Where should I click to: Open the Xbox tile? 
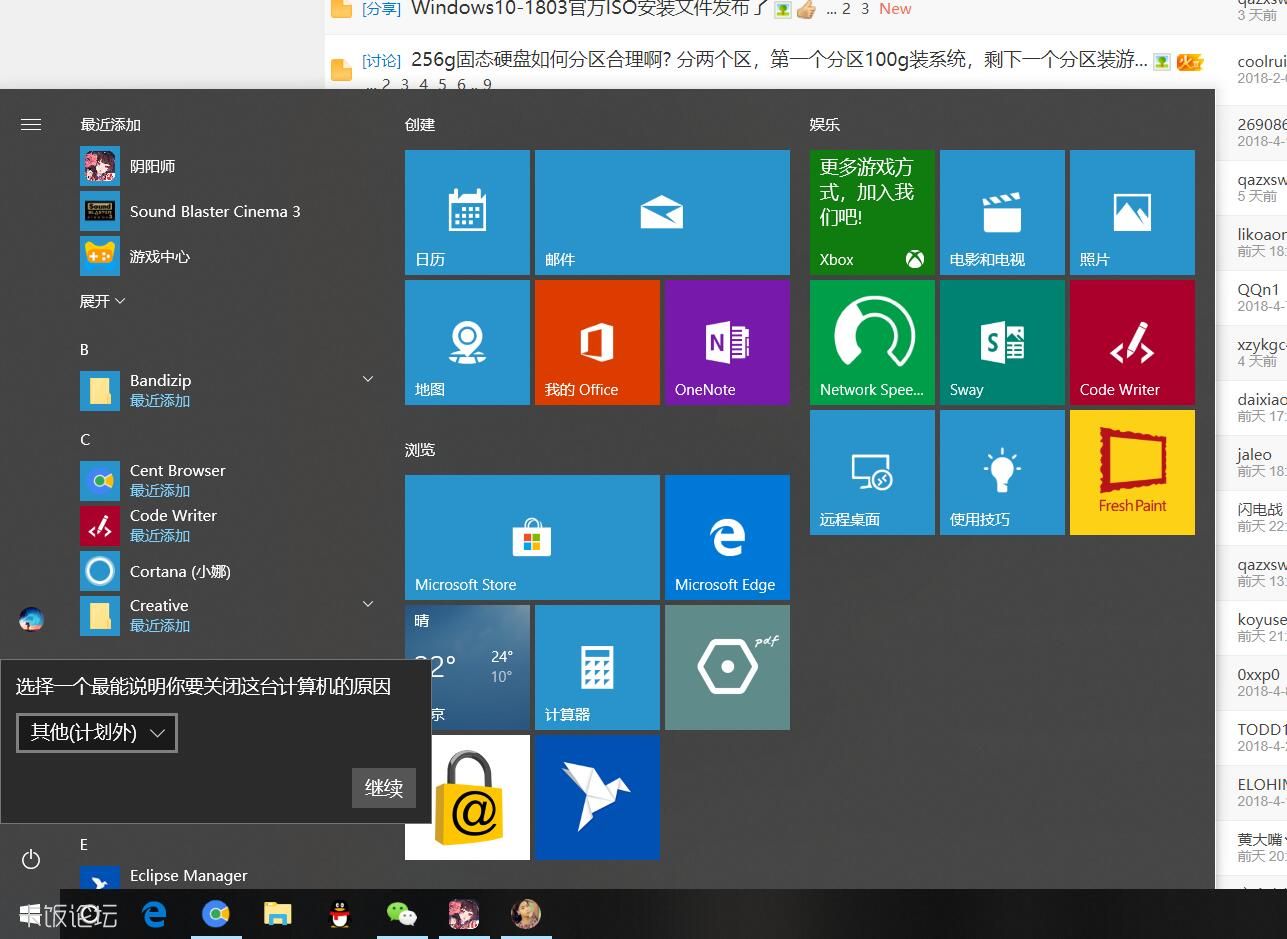point(872,212)
